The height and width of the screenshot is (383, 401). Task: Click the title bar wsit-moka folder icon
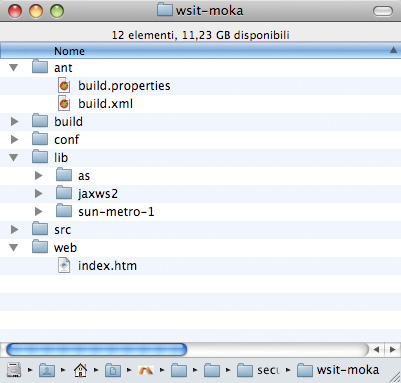click(164, 10)
